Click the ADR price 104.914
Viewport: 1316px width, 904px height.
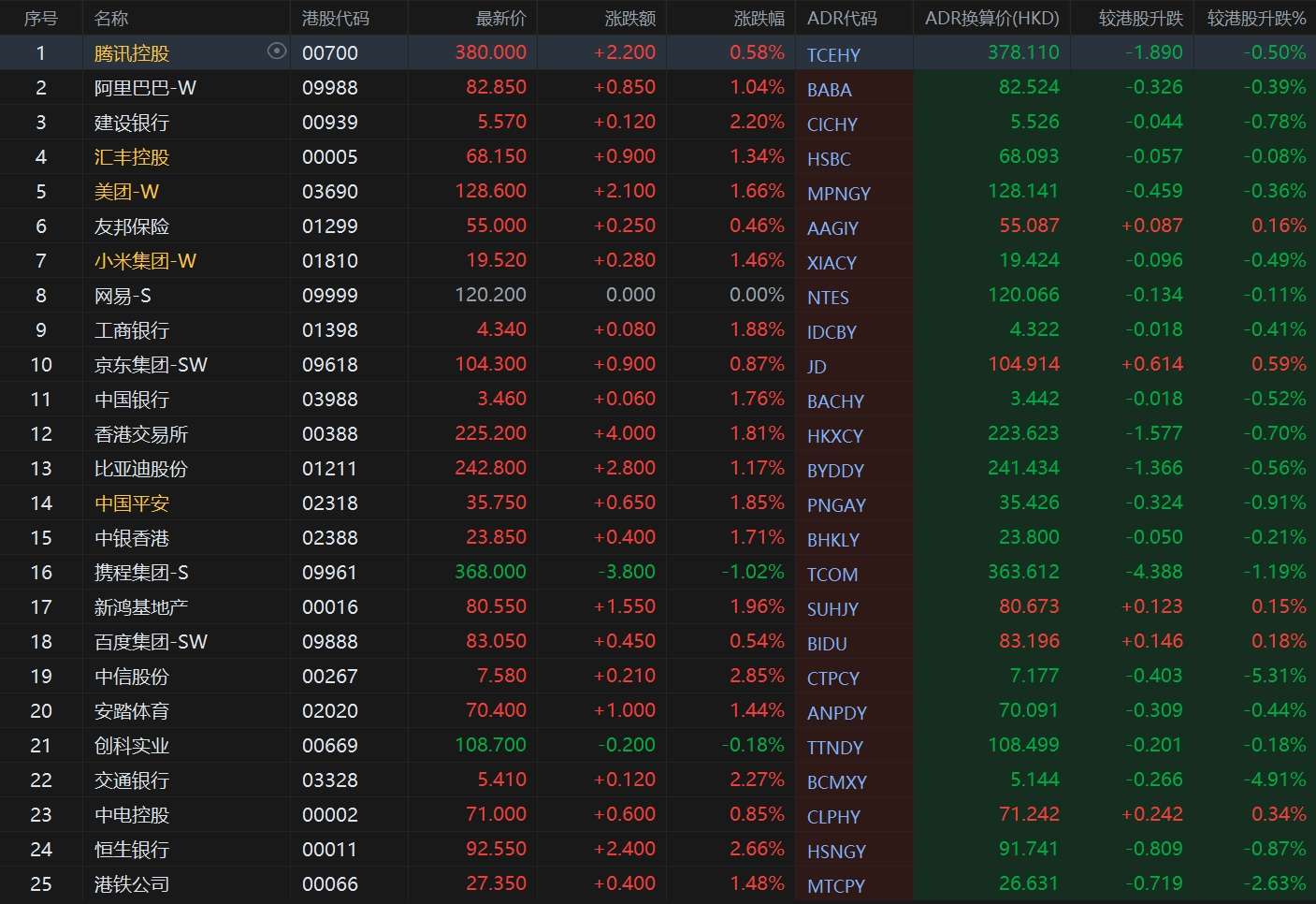tap(1024, 364)
